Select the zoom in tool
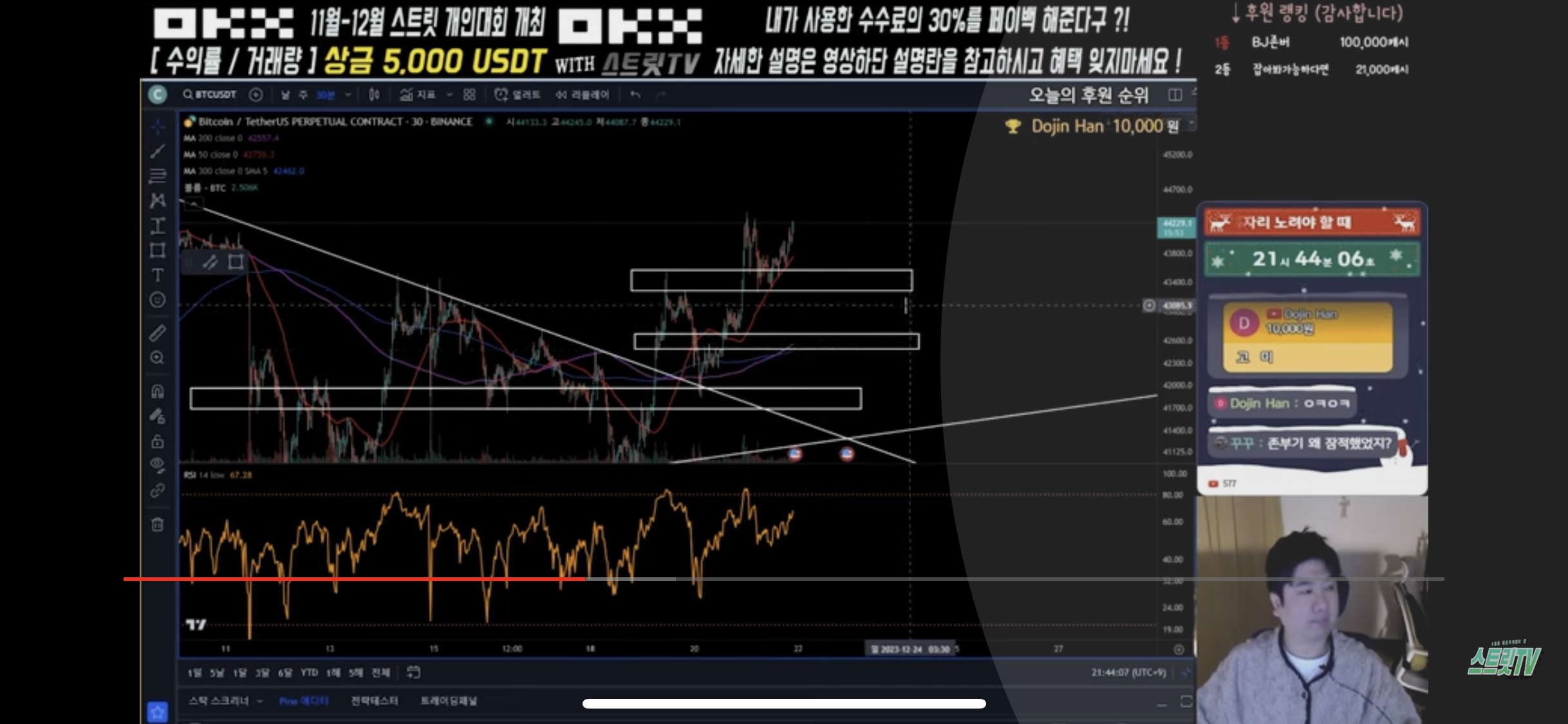Image resolution: width=1568 pixels, height=724 pixels. [158, 358]
